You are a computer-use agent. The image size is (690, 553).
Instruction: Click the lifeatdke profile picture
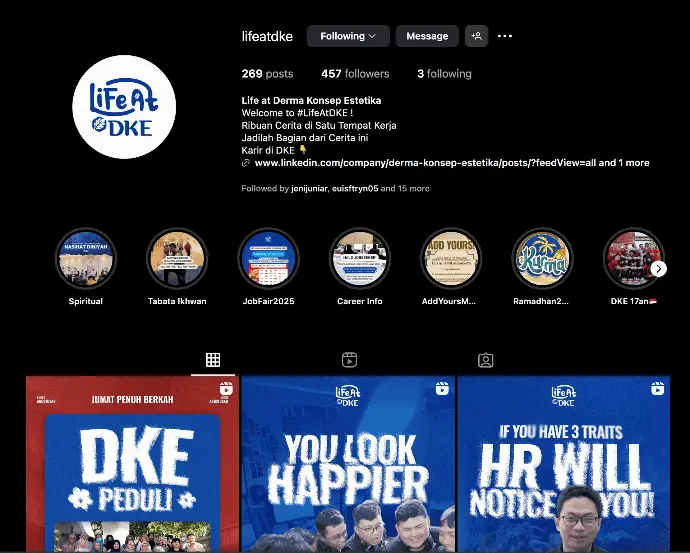tap(124, 108)
